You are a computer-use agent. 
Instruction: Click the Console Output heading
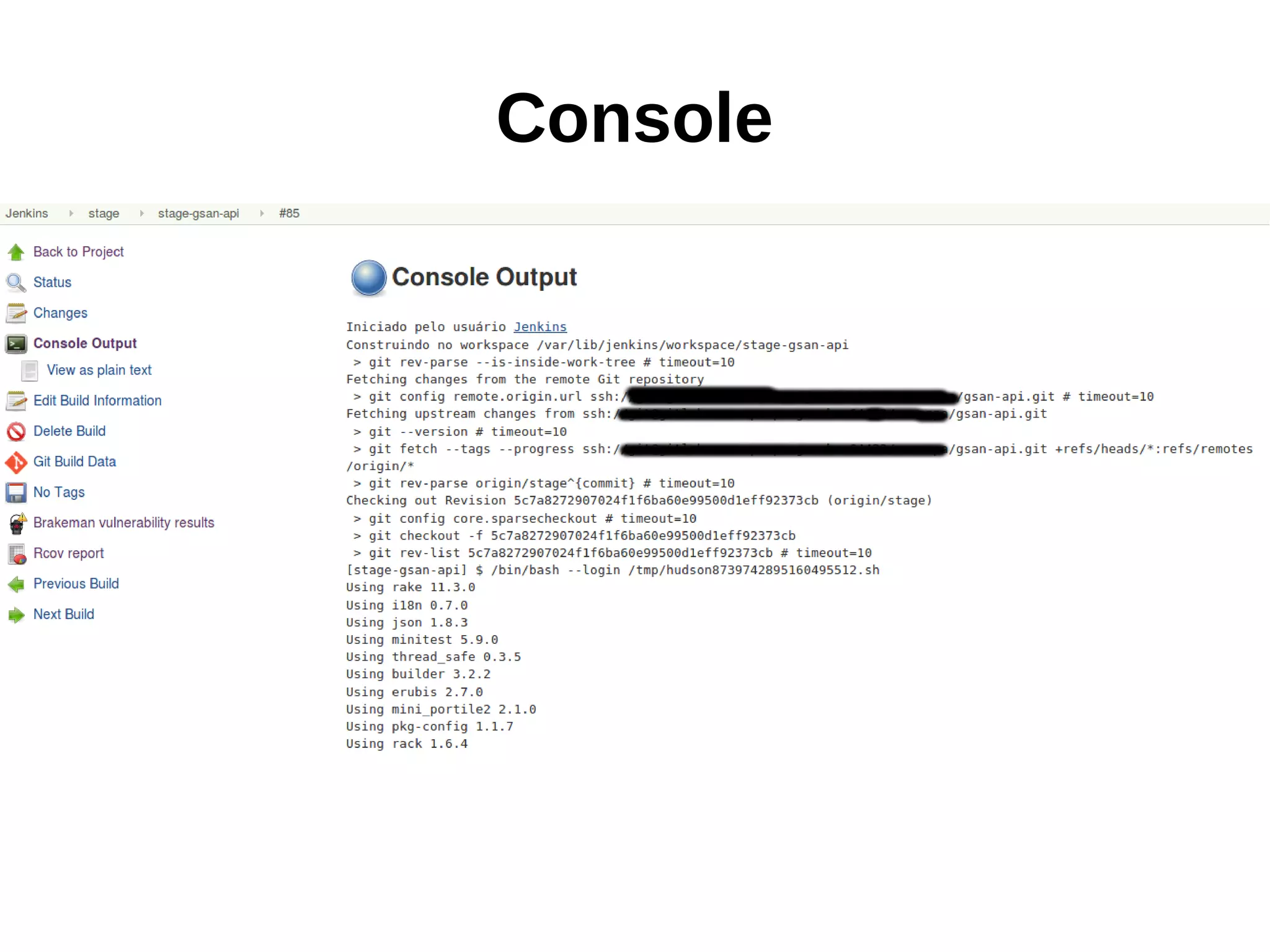pyautogui.click(x=484, y=277)
